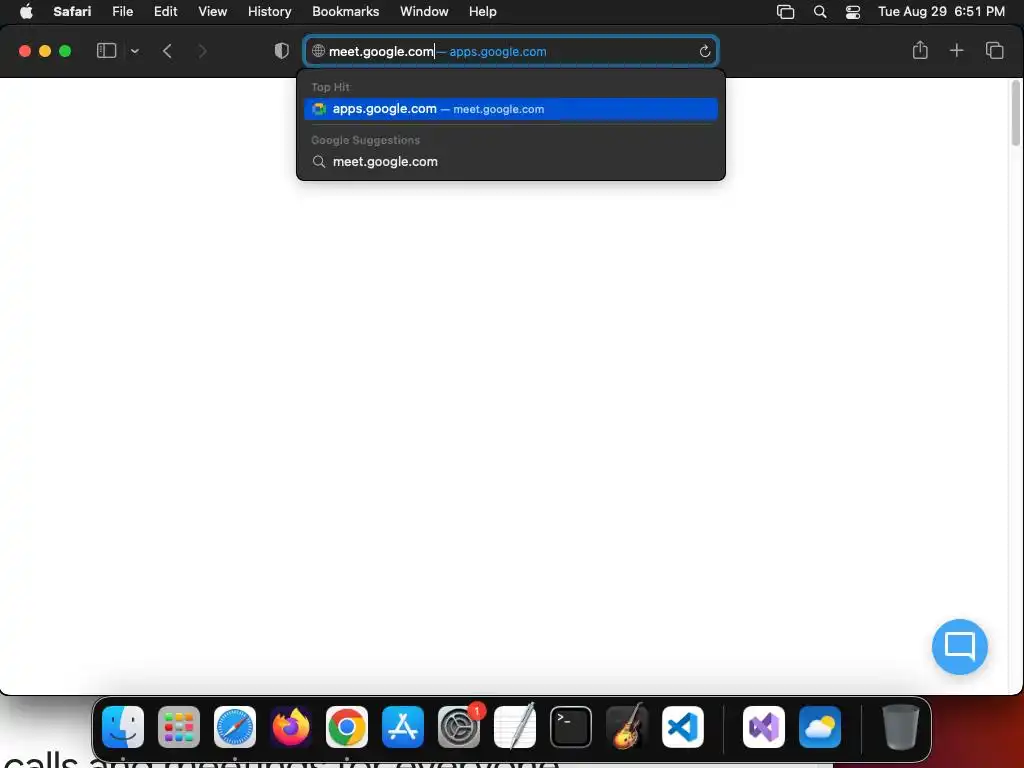Open the Privacy Report shield icon

(281, 51)
